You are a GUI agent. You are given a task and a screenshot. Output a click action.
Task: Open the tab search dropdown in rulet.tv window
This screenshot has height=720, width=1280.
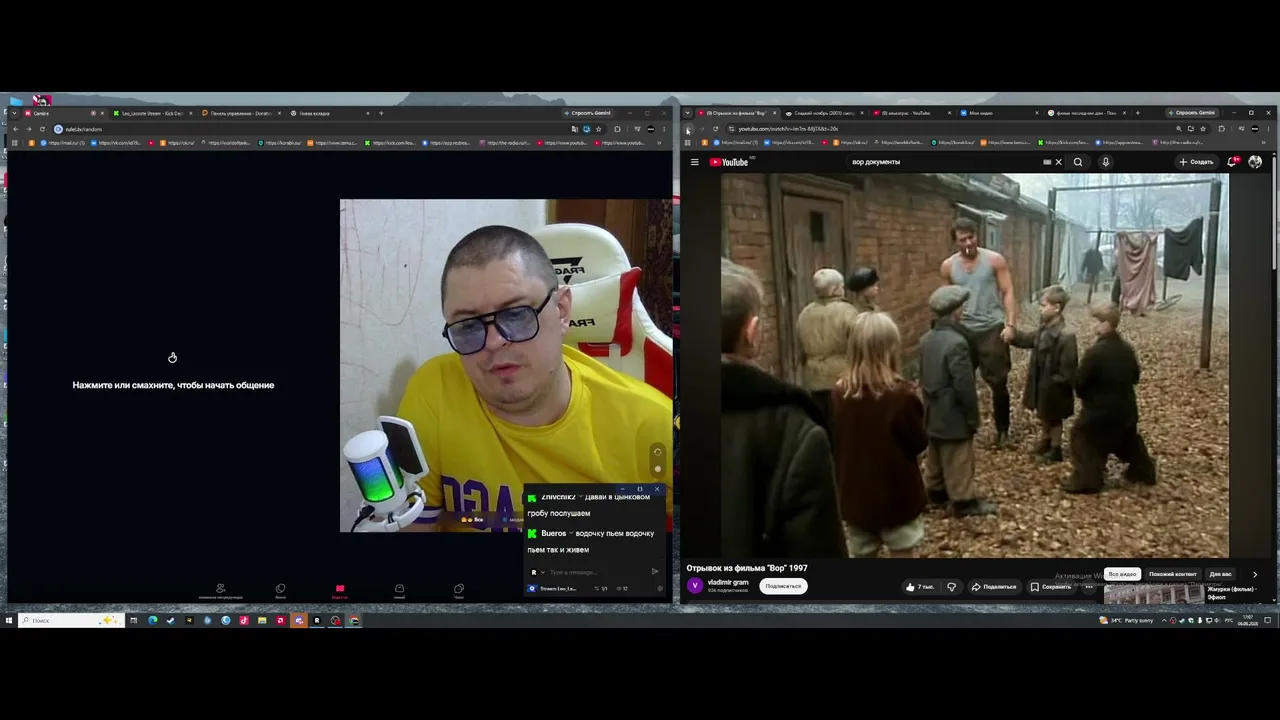click(x=14, y=113)
